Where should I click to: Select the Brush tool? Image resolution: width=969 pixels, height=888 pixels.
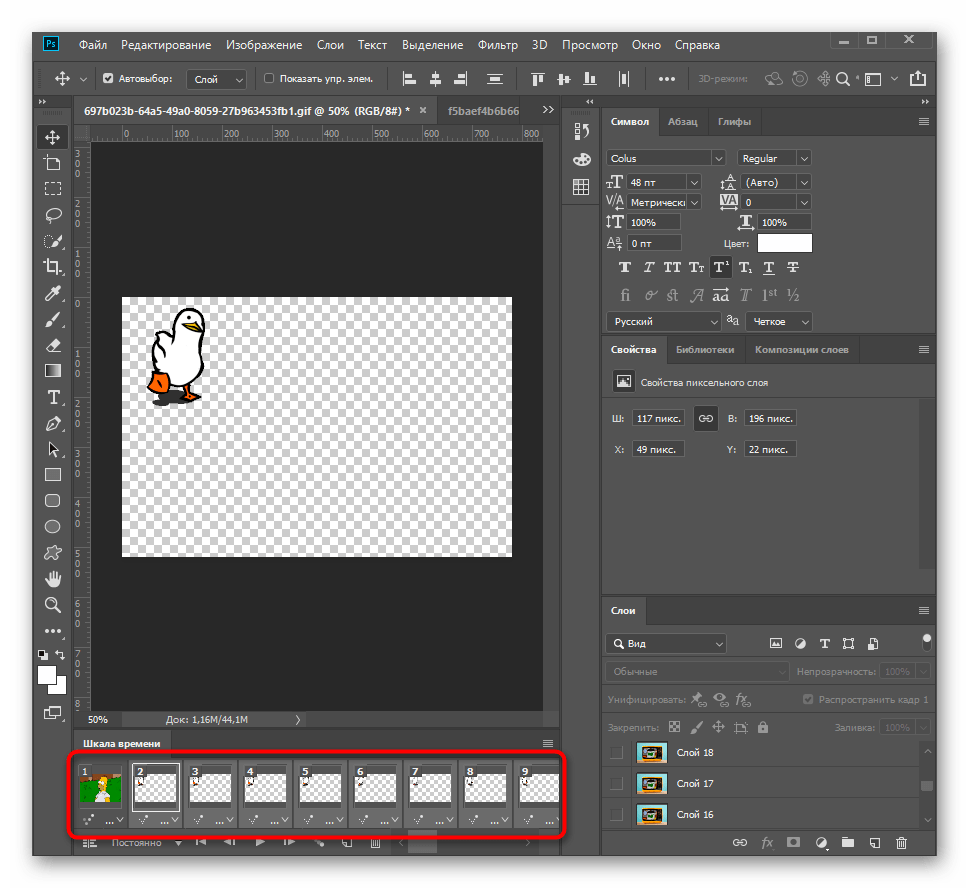(x=53, y=319)
